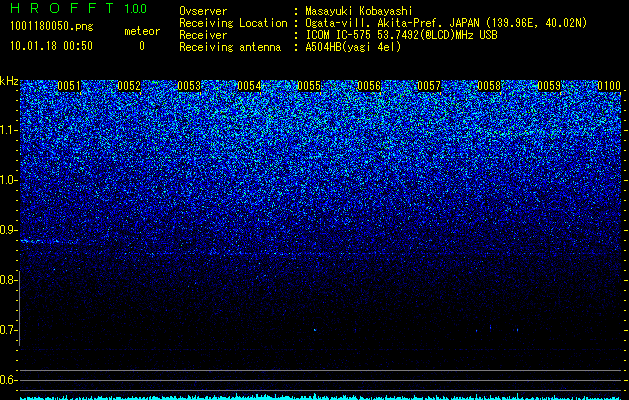Click time marker 0055
The width and height of the screenshot is (629, 400).
tap(309, 86)
